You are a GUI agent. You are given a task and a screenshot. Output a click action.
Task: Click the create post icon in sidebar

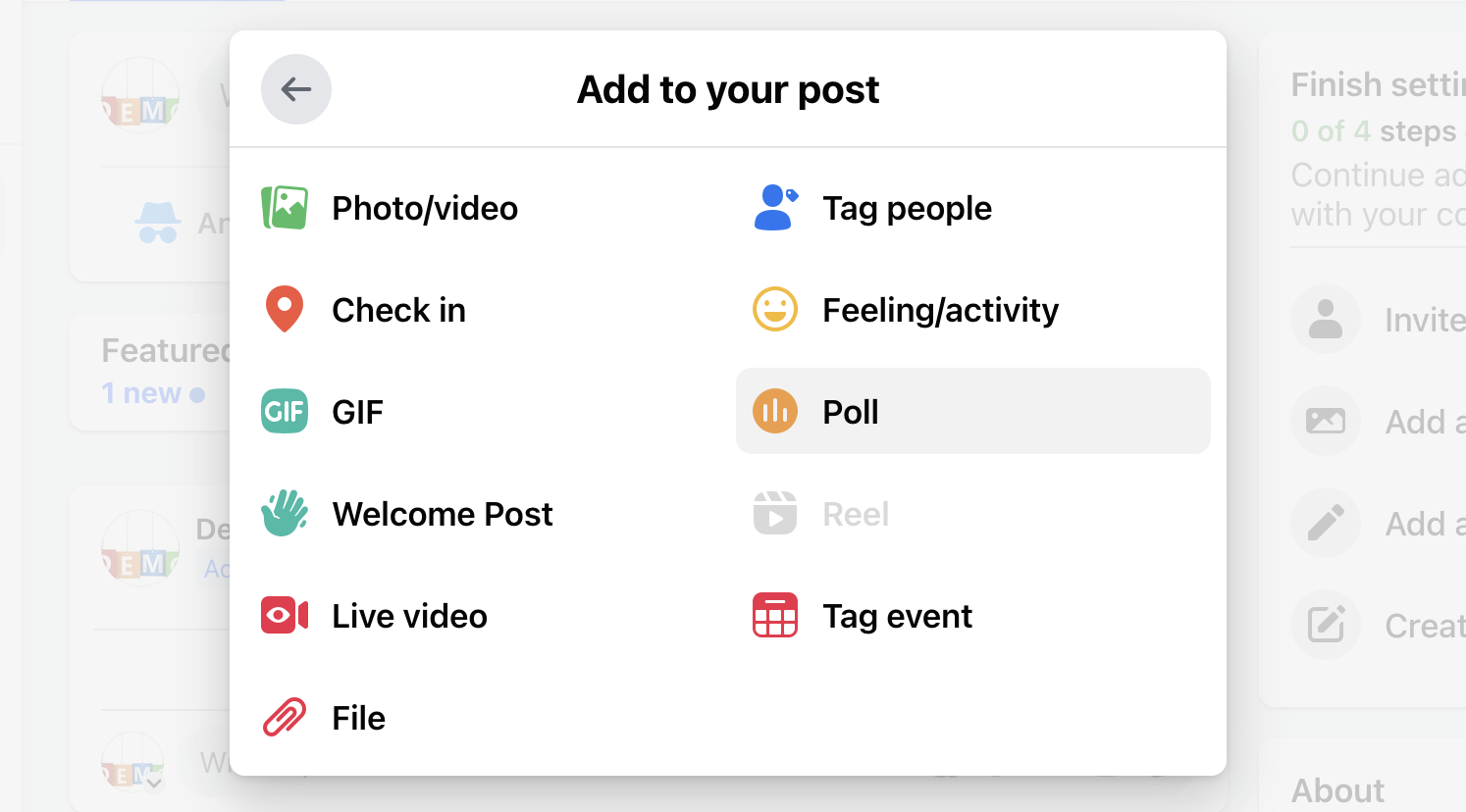(x=1326, y=625)
